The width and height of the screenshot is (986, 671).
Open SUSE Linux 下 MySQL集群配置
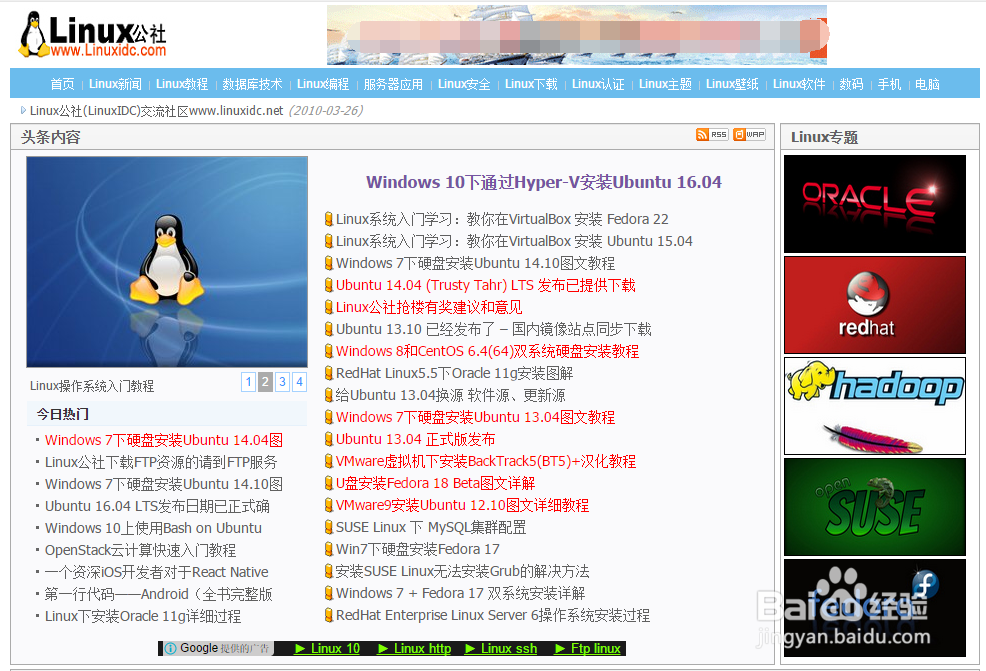(x=431, y=527)
